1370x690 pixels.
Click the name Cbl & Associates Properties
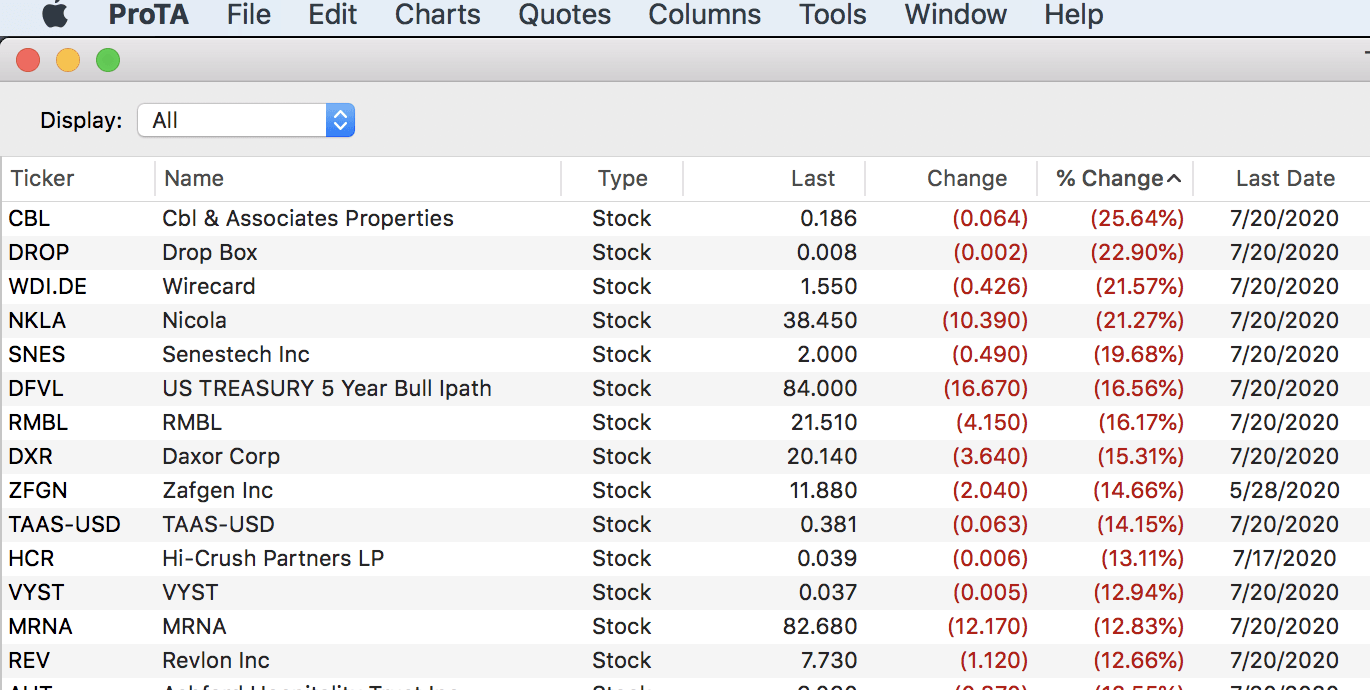tap(308, 218)
